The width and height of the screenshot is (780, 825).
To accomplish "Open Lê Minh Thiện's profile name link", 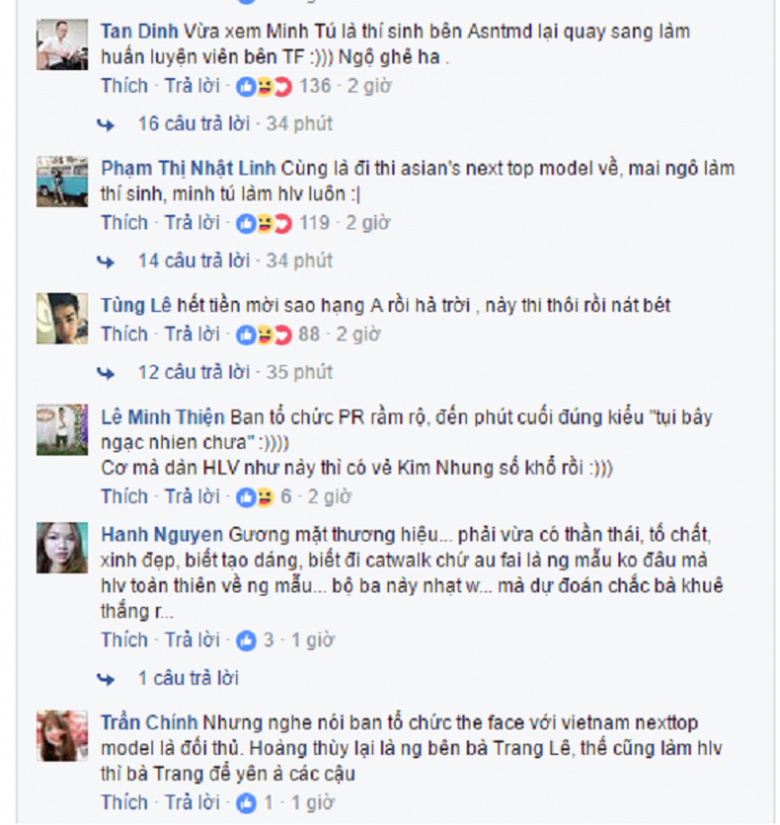I will 163,417.
